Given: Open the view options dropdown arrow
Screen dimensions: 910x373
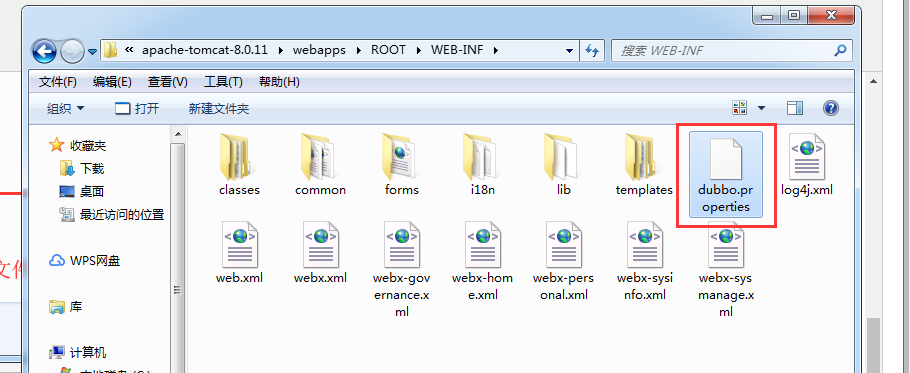Looking at the screenshot, I should (761, 108).
